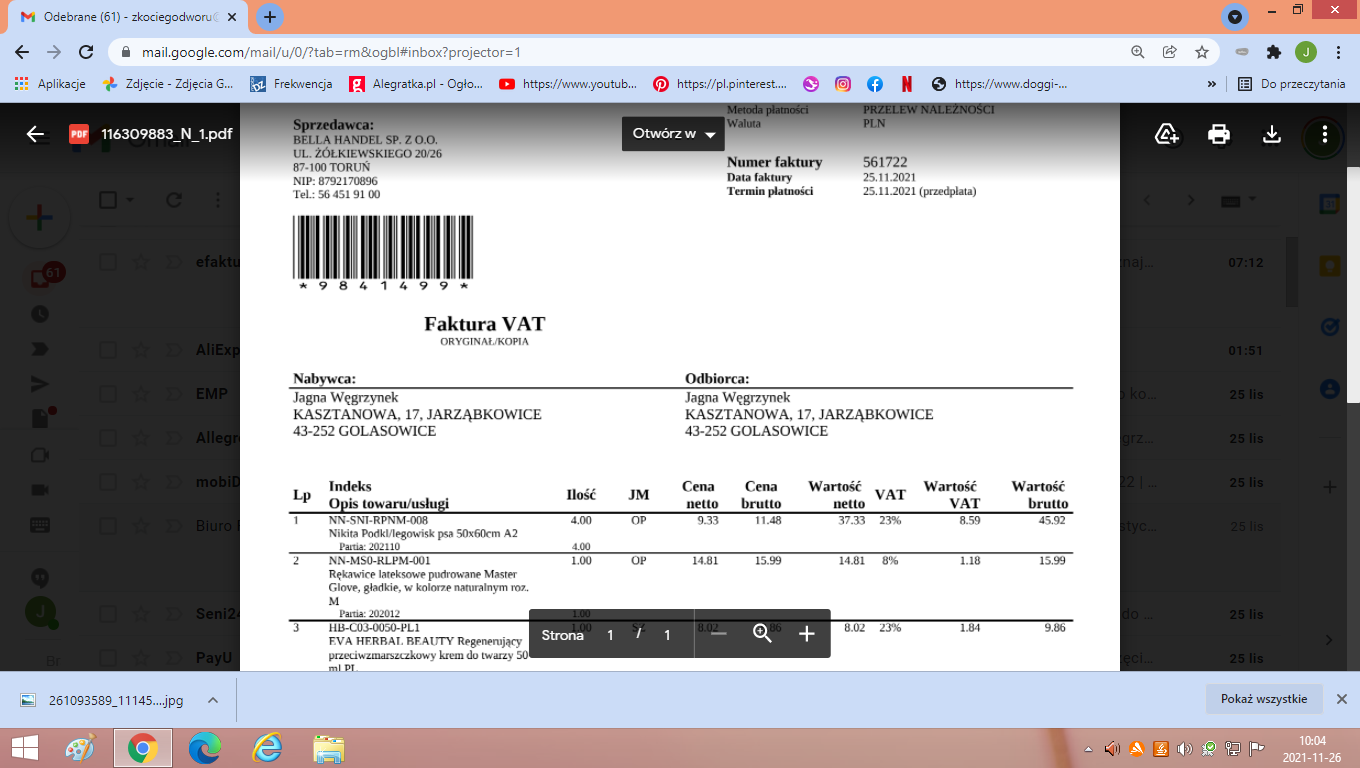Open the Chrome Extensions puzzle menu
The height and width of the screenshot is (768, 1360).
click(x=1273, y=52)
